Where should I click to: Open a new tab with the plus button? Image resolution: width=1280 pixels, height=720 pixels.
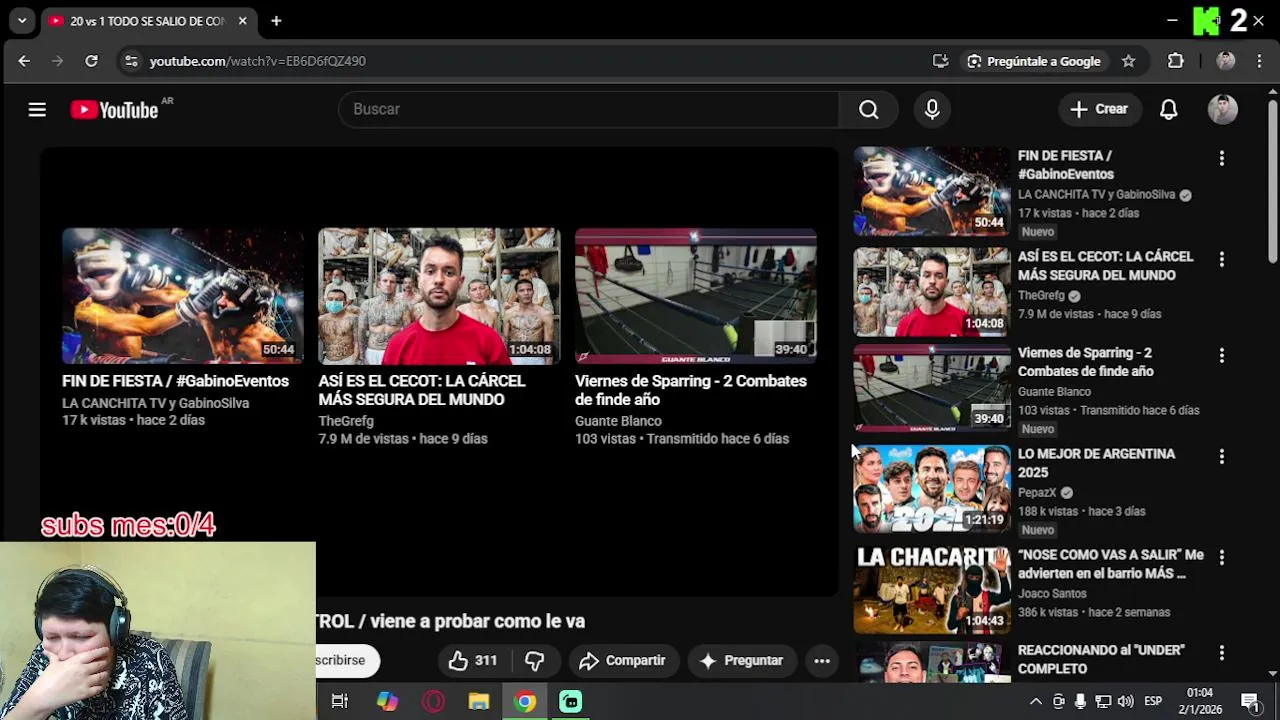(x=276, y=21)
